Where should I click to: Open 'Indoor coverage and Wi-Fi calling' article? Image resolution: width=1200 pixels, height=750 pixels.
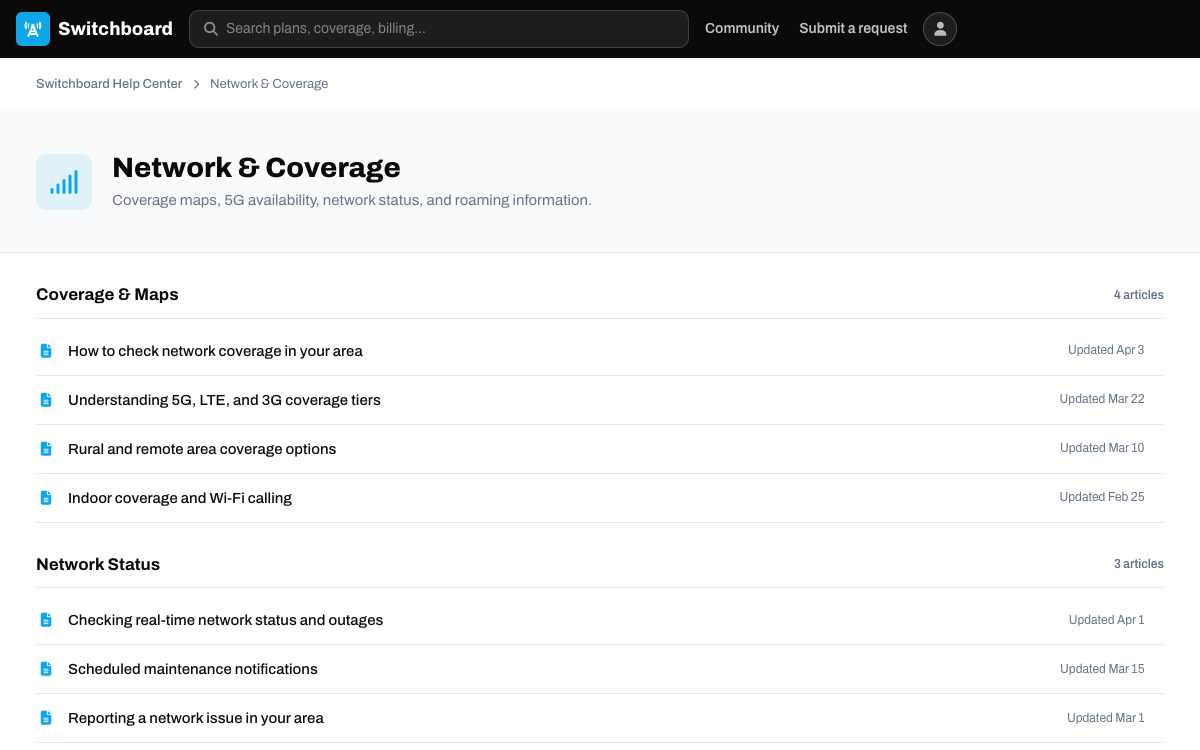tap(180, 498)
